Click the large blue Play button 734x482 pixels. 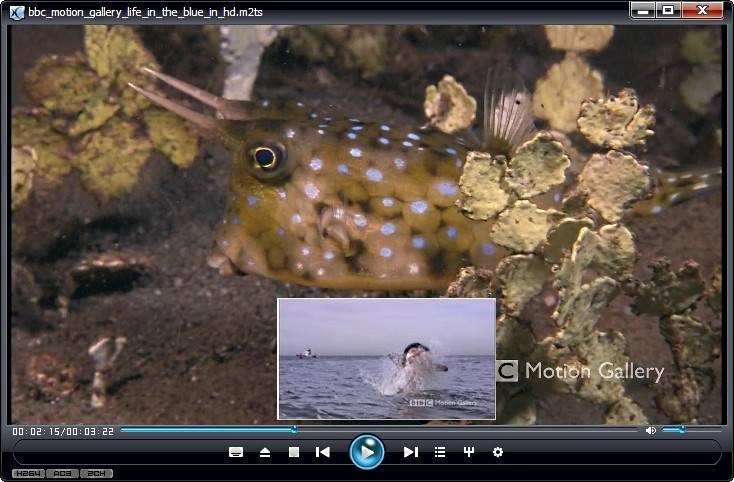(x=367, y=452)
